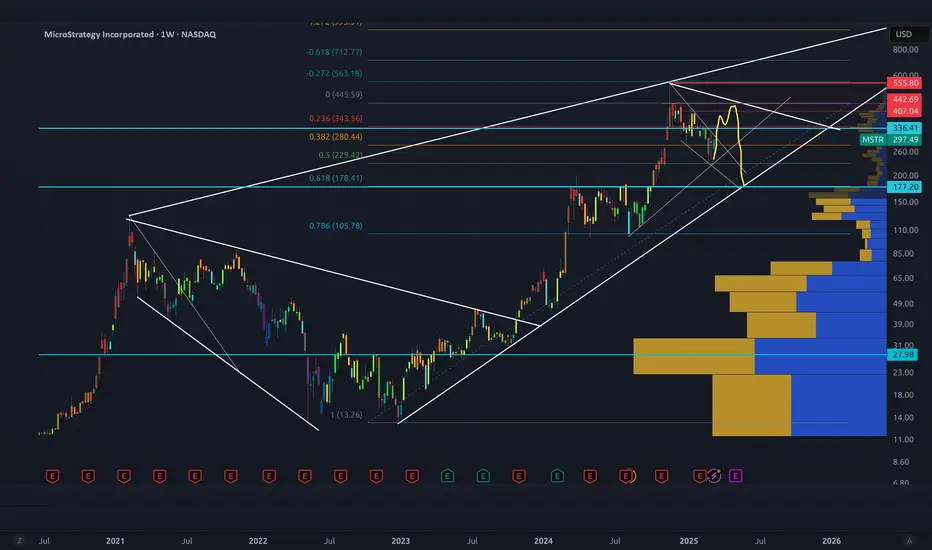
Task: Click the 110.00 price axis value
Action: (905, 230)
